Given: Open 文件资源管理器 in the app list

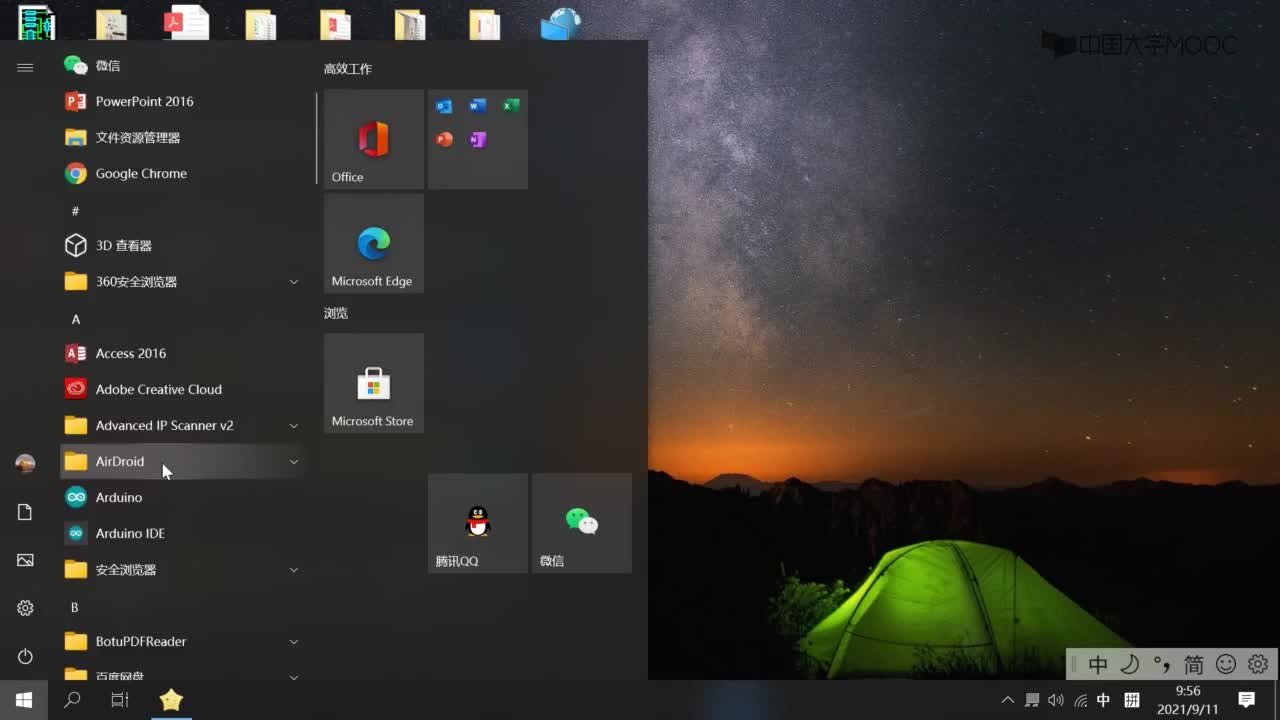Looking at the screenshot, I should coord(181,137).
